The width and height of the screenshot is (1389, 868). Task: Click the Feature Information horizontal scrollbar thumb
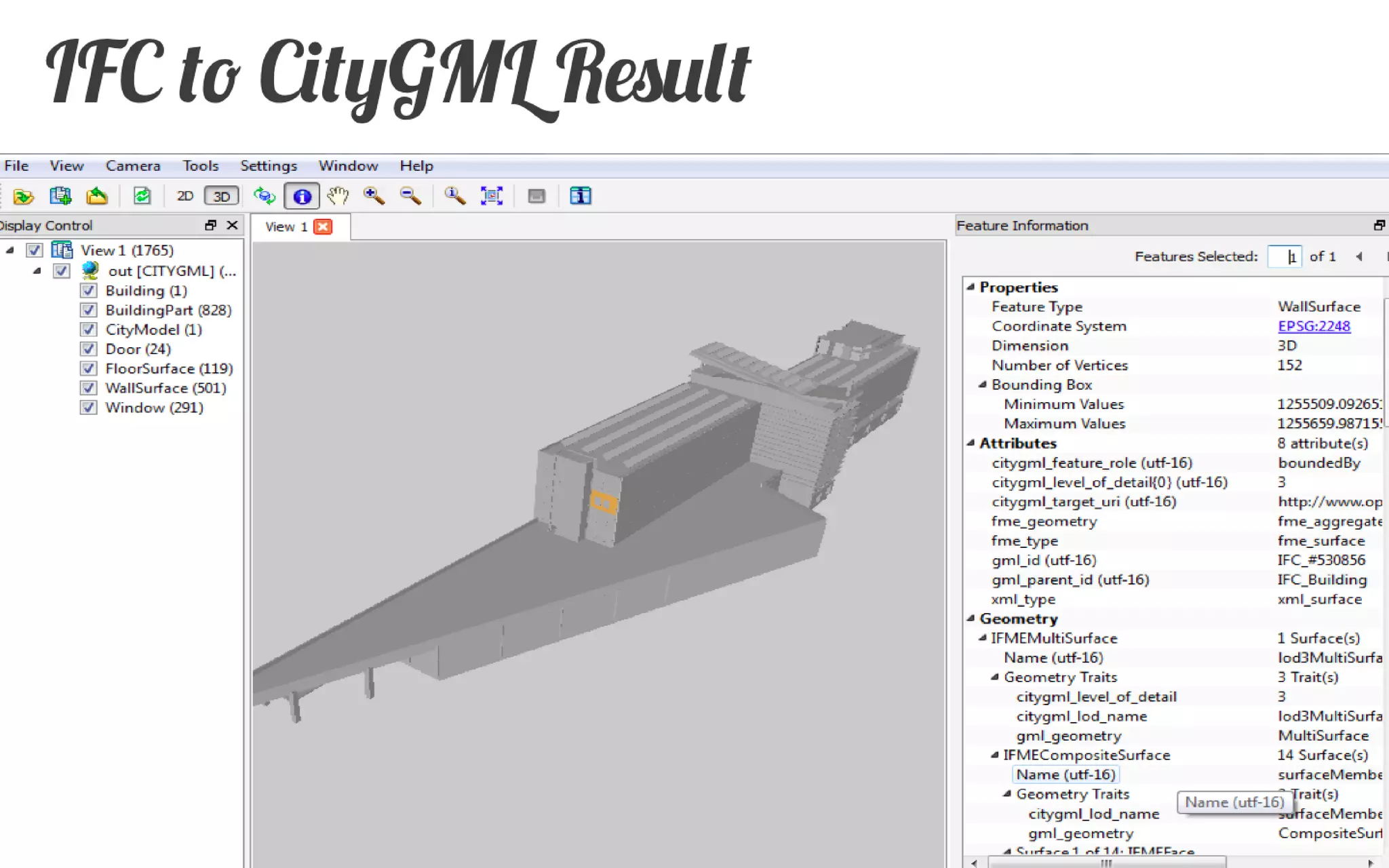tap(1107, 863)
